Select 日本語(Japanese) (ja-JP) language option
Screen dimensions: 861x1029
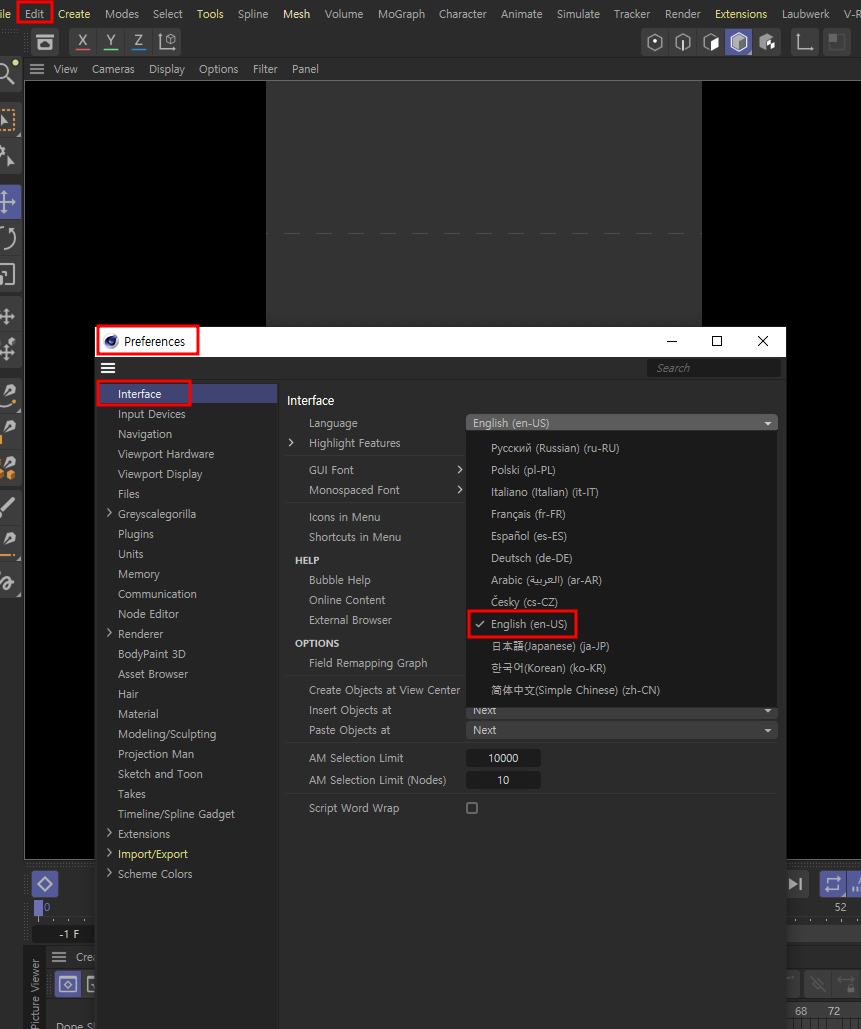pyautogui.click(x=550, y=646)
